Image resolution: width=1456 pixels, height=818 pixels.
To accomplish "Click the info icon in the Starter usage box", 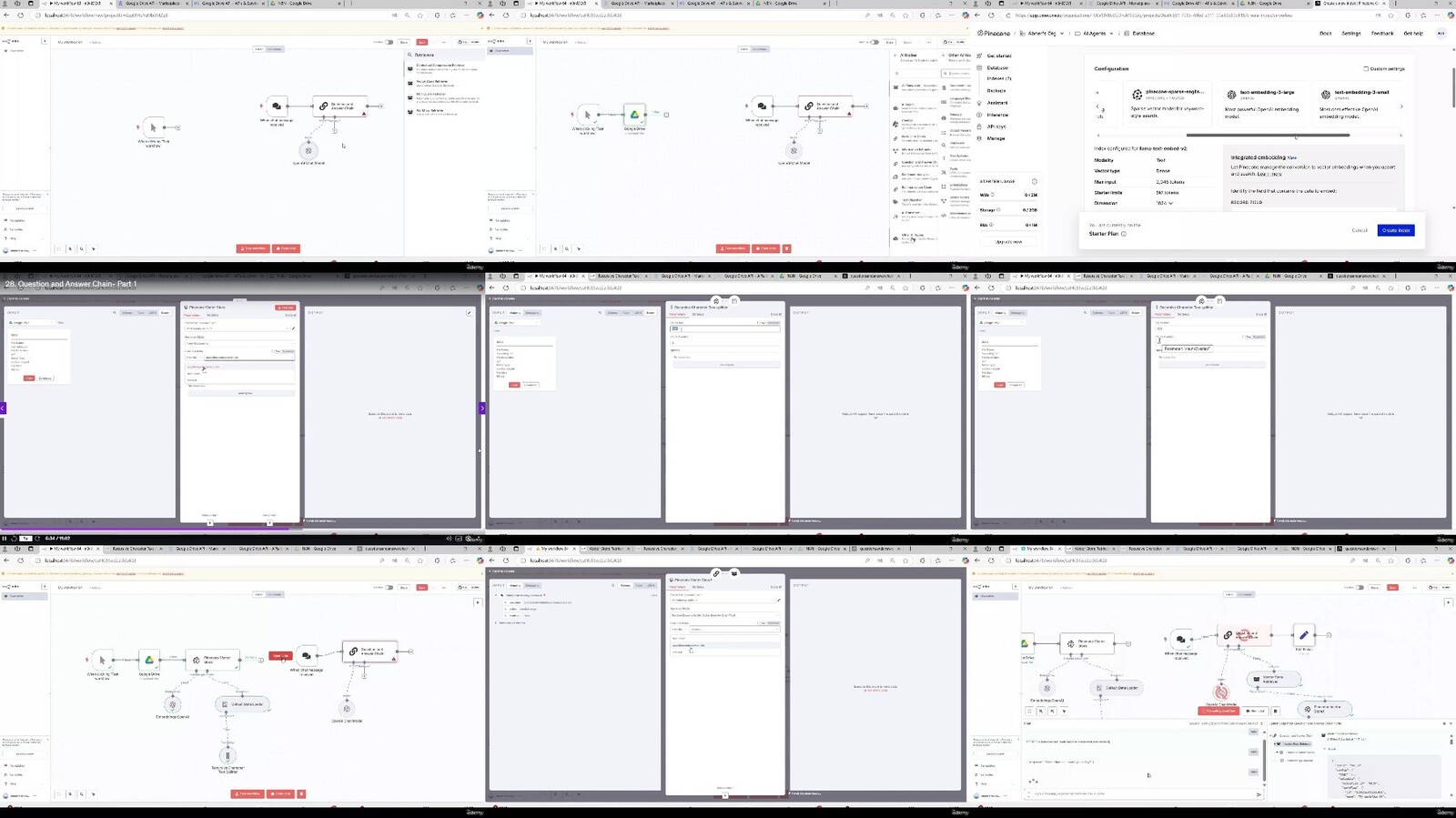I will [1034, 181].
